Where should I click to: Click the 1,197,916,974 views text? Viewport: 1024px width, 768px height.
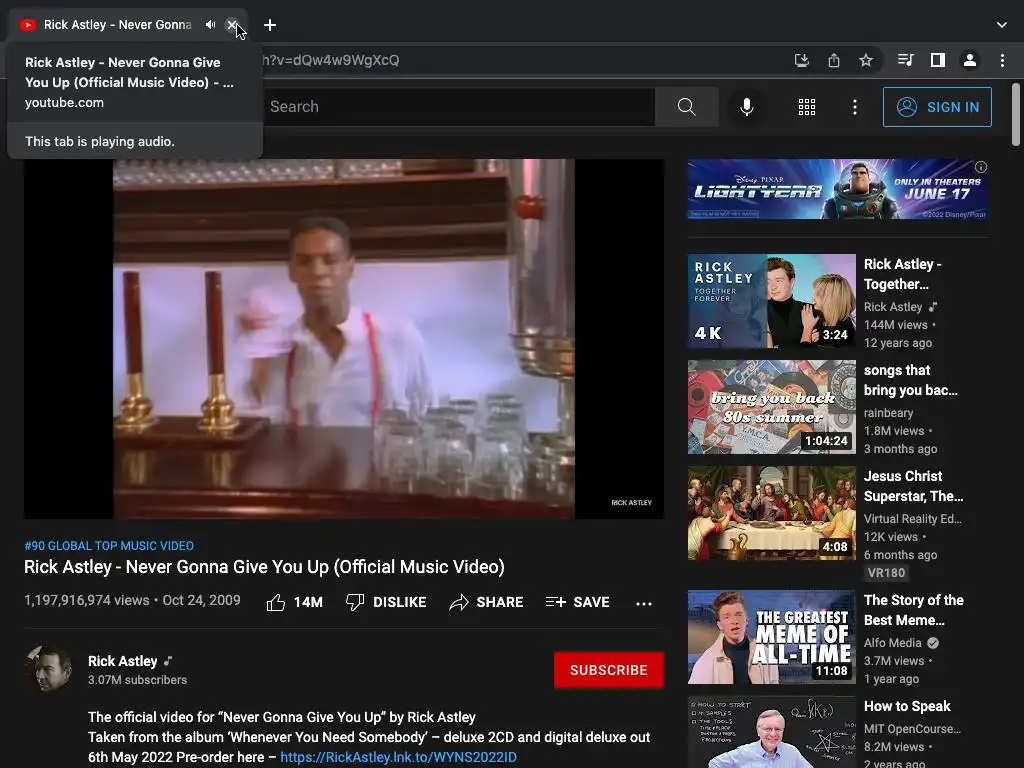coord(87,600)
